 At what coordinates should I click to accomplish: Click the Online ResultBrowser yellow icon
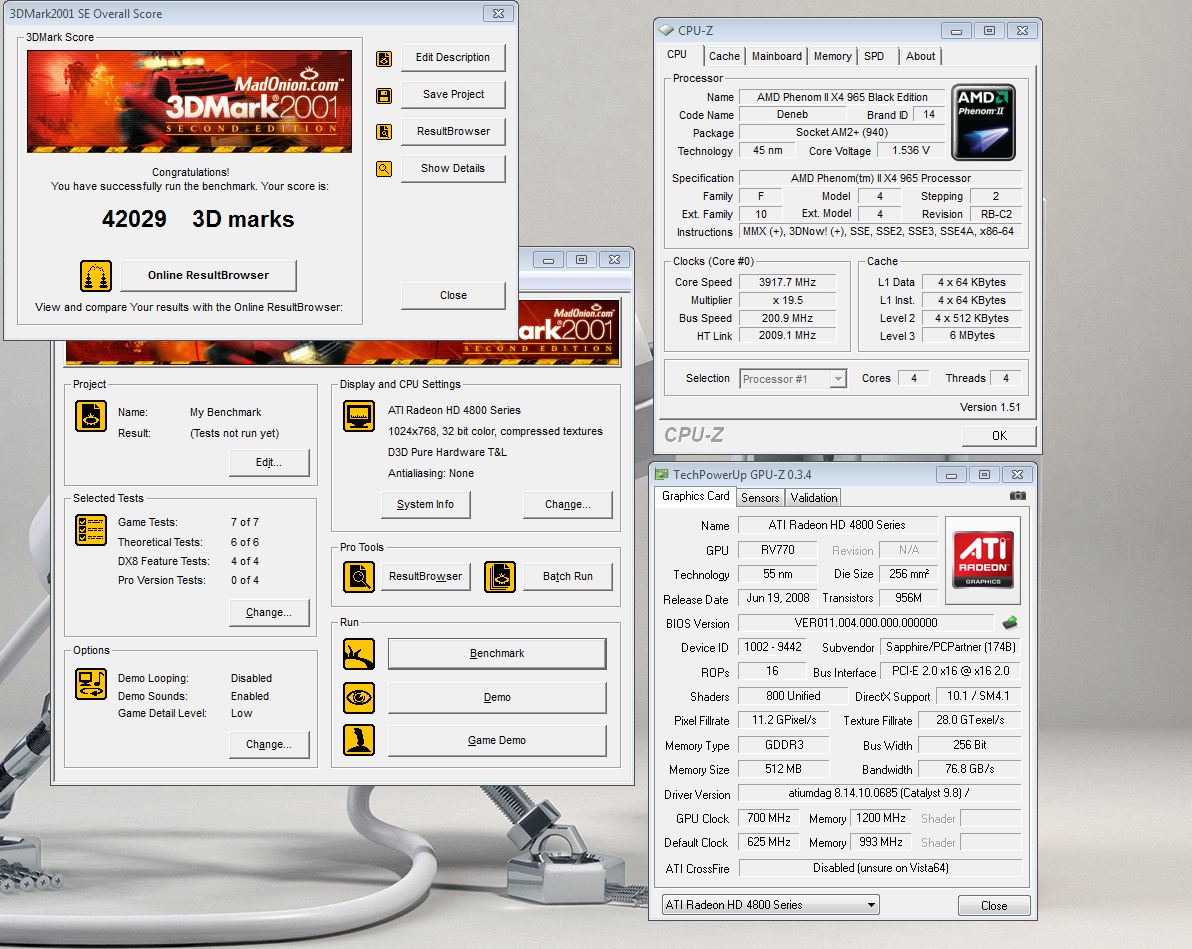click(96, 276)
